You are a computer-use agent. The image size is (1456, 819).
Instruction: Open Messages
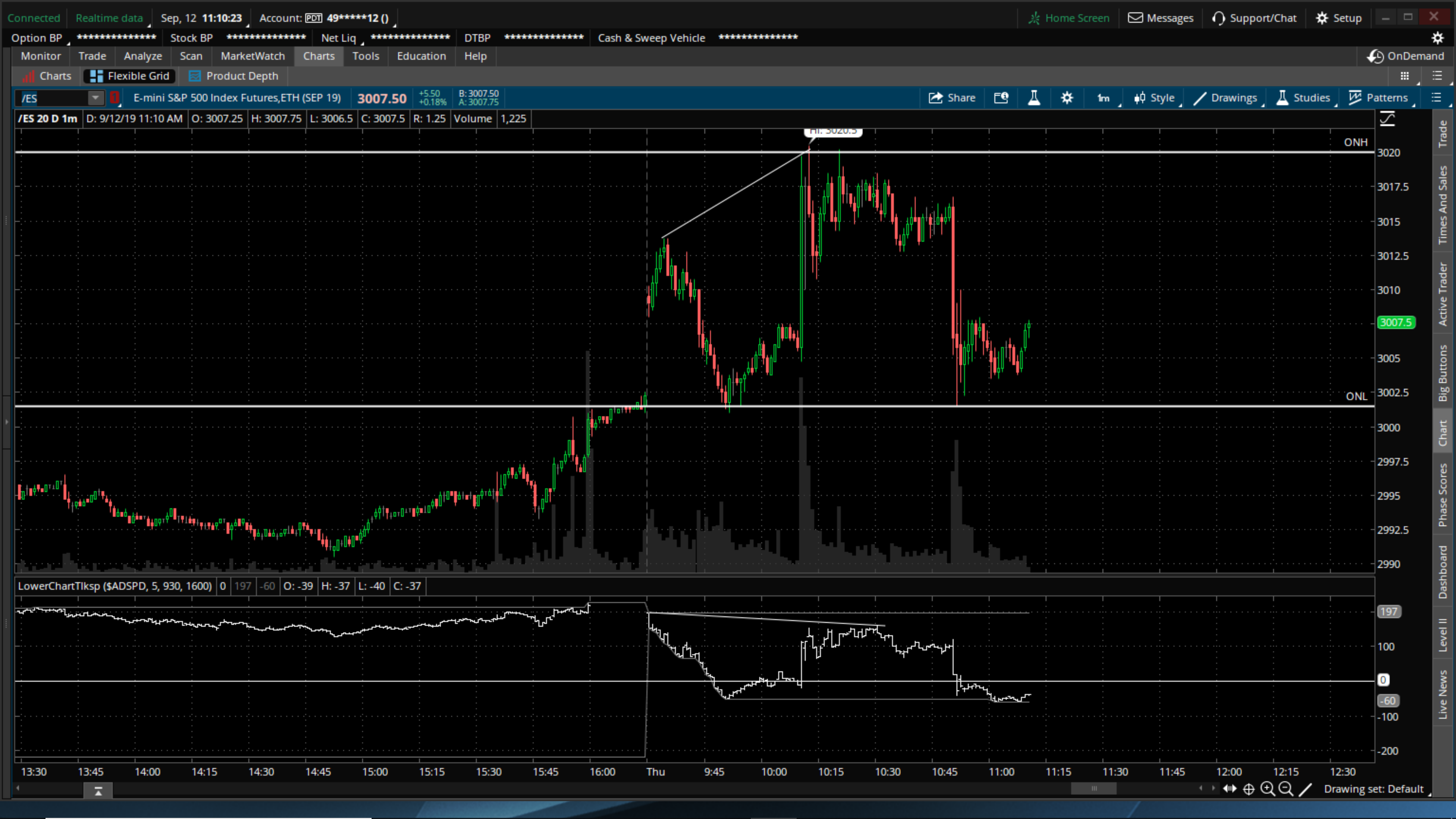click(1161, 18)
